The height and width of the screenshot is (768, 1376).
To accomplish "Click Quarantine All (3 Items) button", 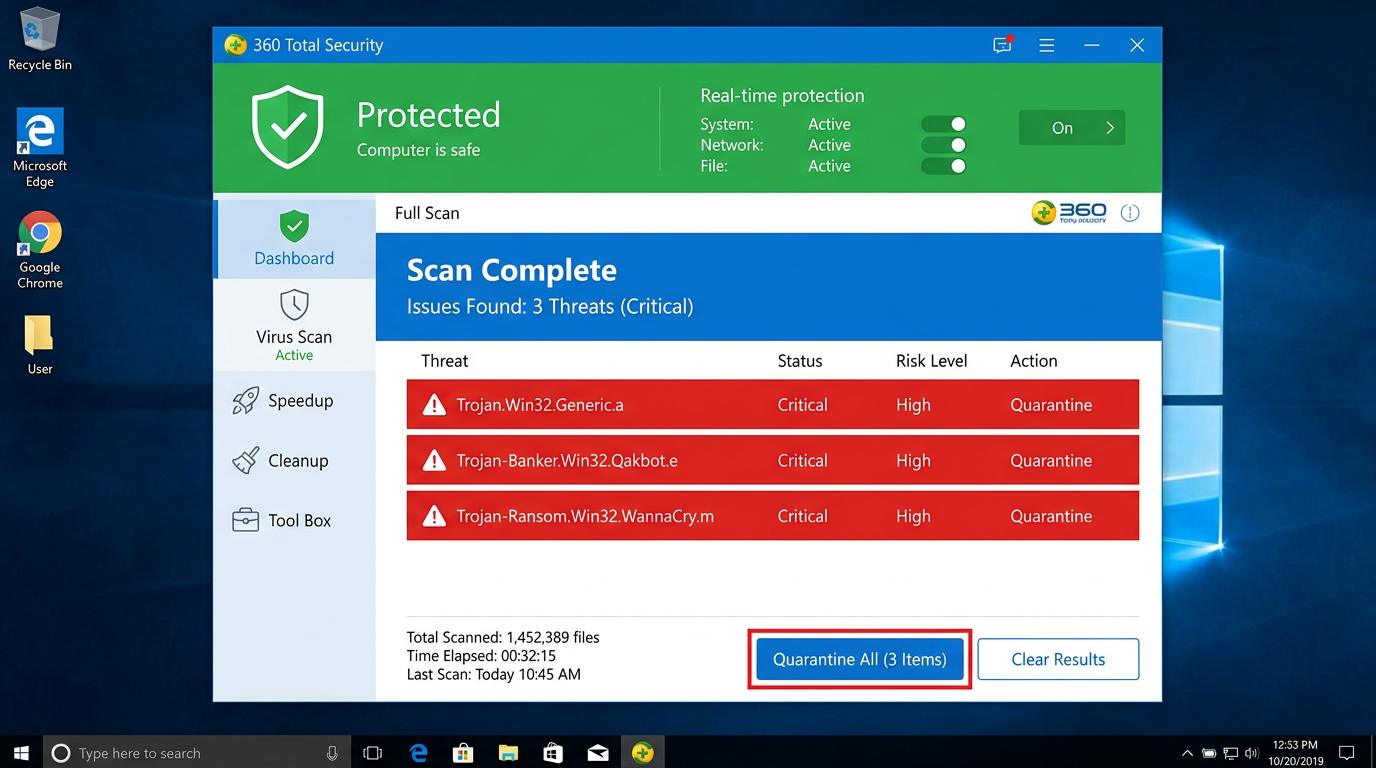I will [x=859, y=659].
